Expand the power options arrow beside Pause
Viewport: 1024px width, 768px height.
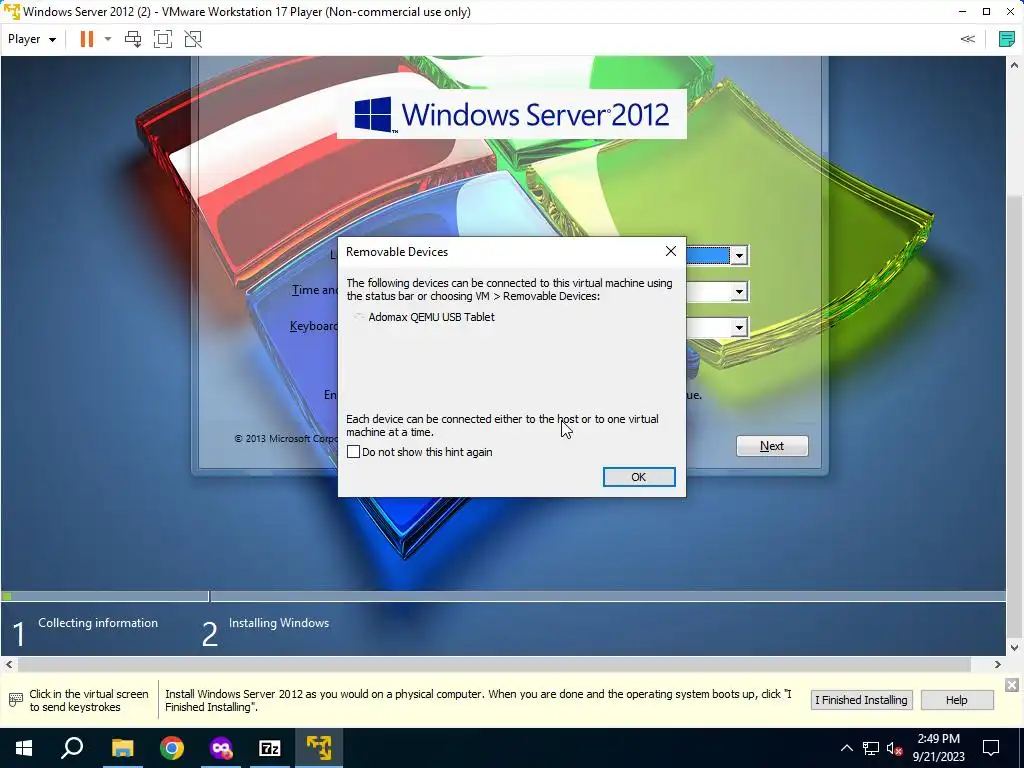coord(108,39)
